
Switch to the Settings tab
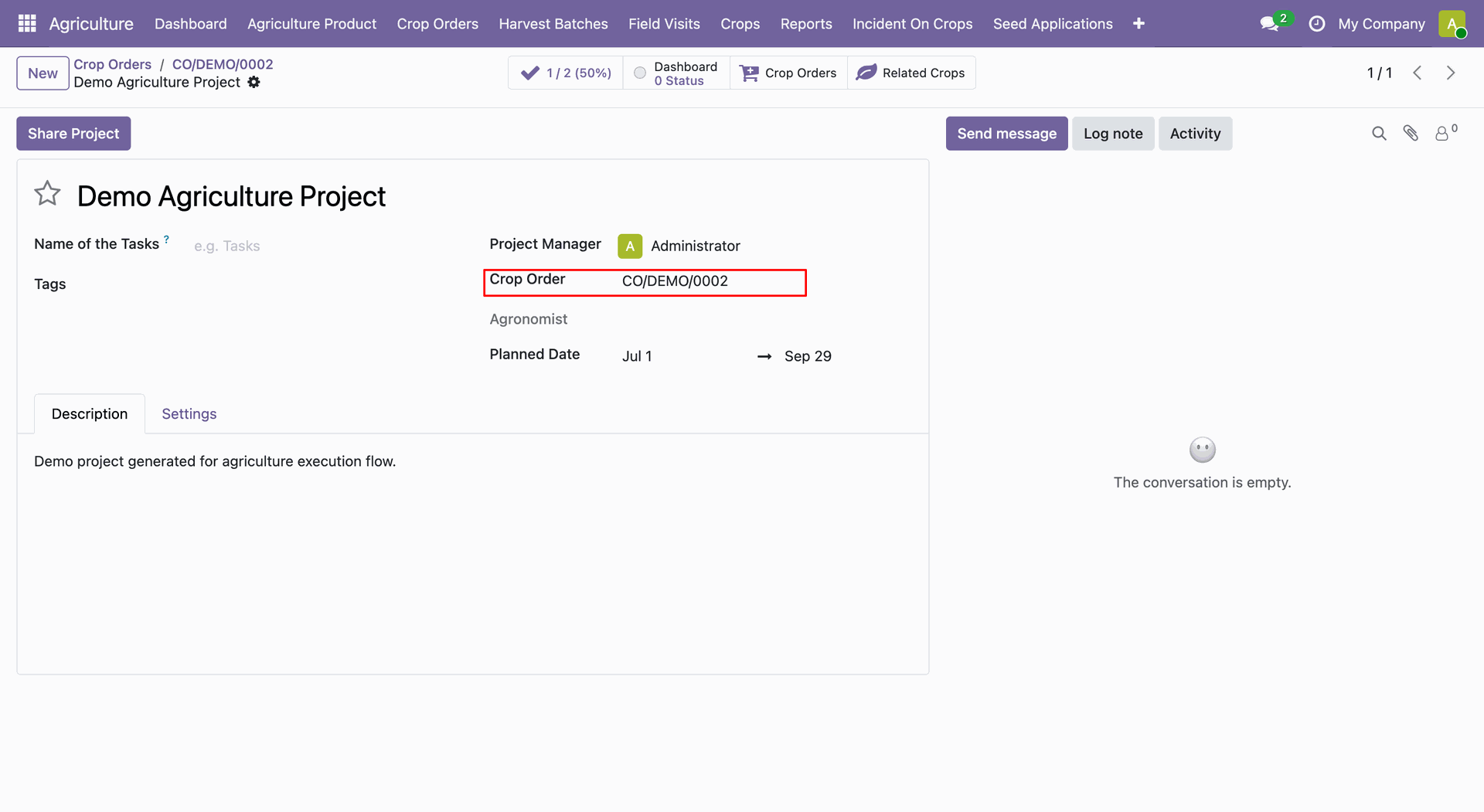pyautogui.click(x=189, y=414)
